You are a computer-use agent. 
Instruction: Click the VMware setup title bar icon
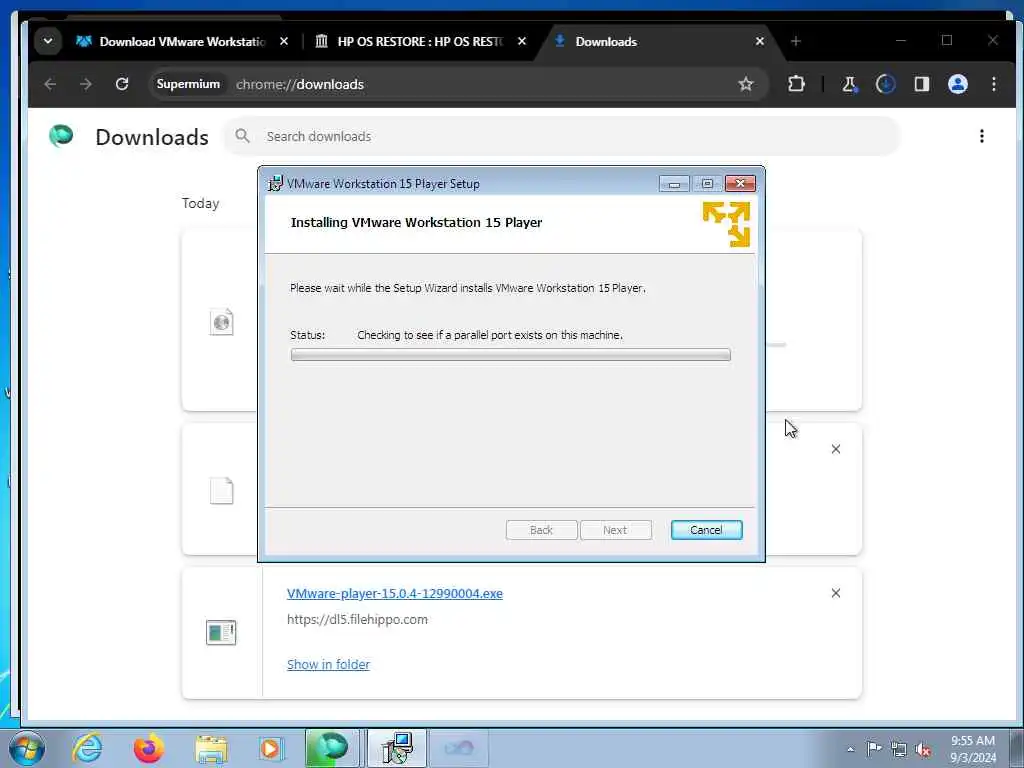point(276,184)
